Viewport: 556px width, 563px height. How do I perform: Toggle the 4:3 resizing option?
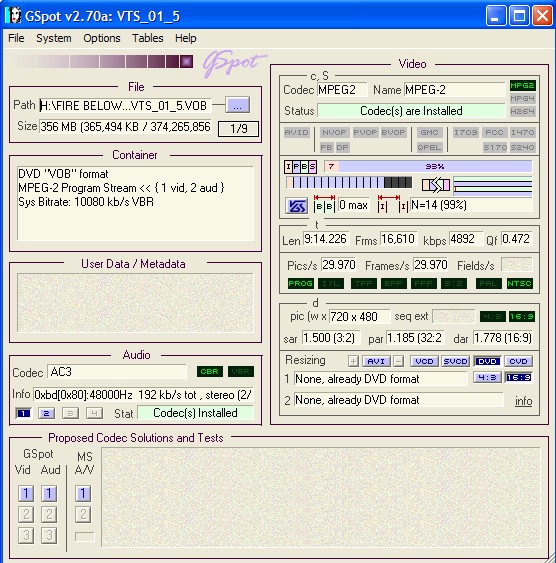487,377
